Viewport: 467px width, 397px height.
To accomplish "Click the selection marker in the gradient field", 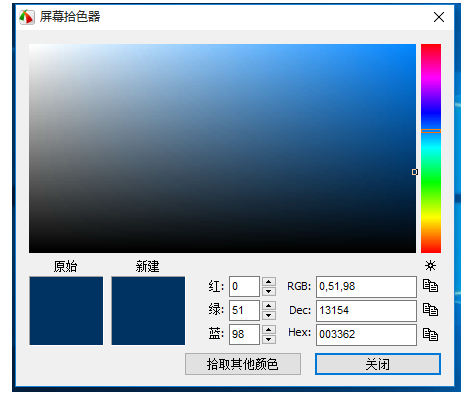I will (x=415, y=172).
